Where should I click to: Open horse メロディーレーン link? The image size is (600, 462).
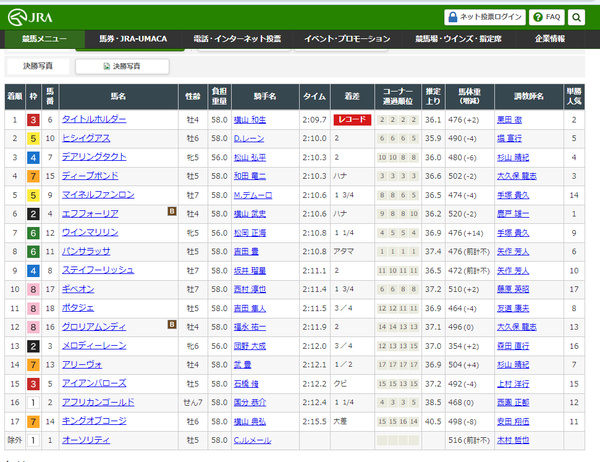(94, 346)
